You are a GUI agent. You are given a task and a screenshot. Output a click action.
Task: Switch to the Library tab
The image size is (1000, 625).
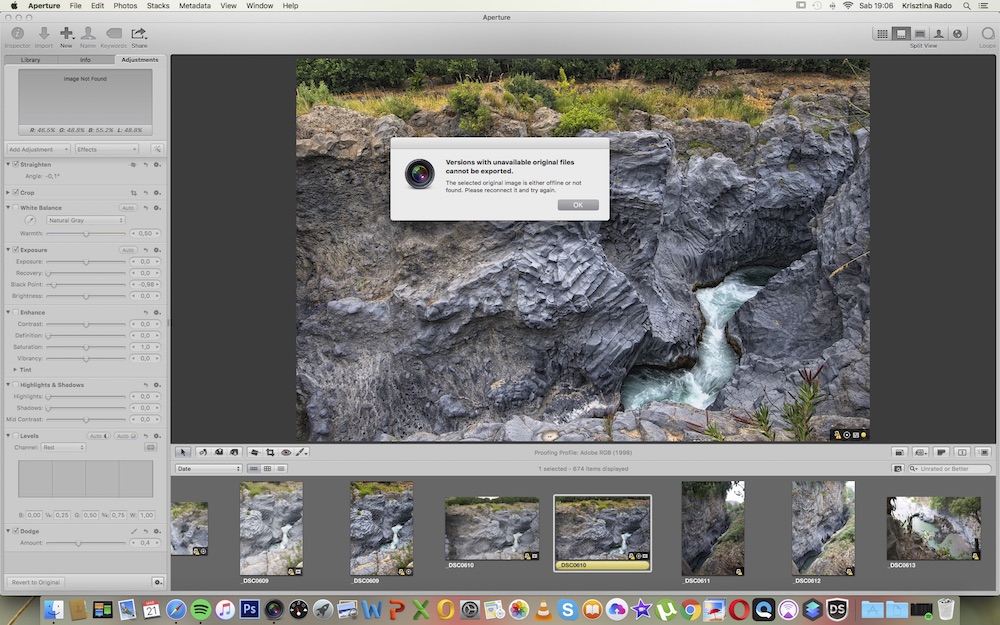31,60
